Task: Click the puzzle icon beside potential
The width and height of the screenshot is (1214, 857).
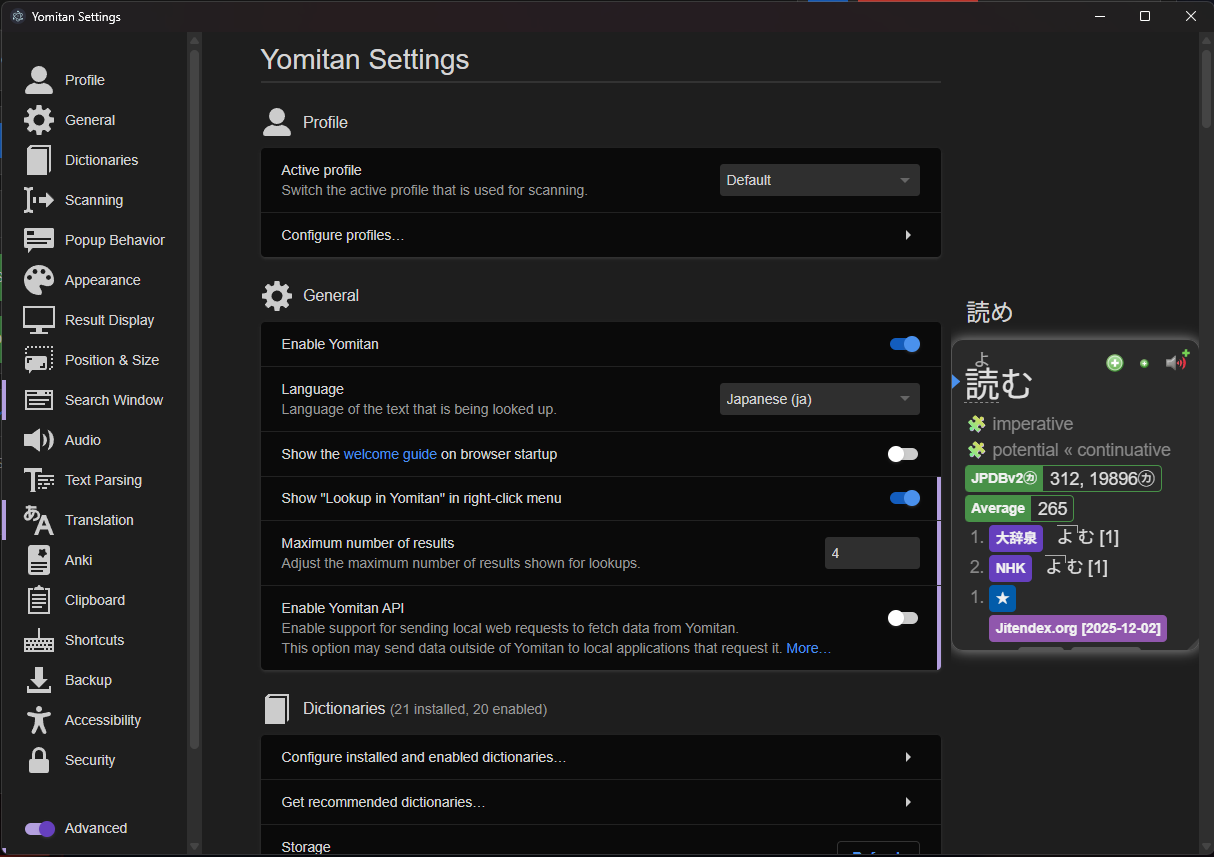Action: 977,450
